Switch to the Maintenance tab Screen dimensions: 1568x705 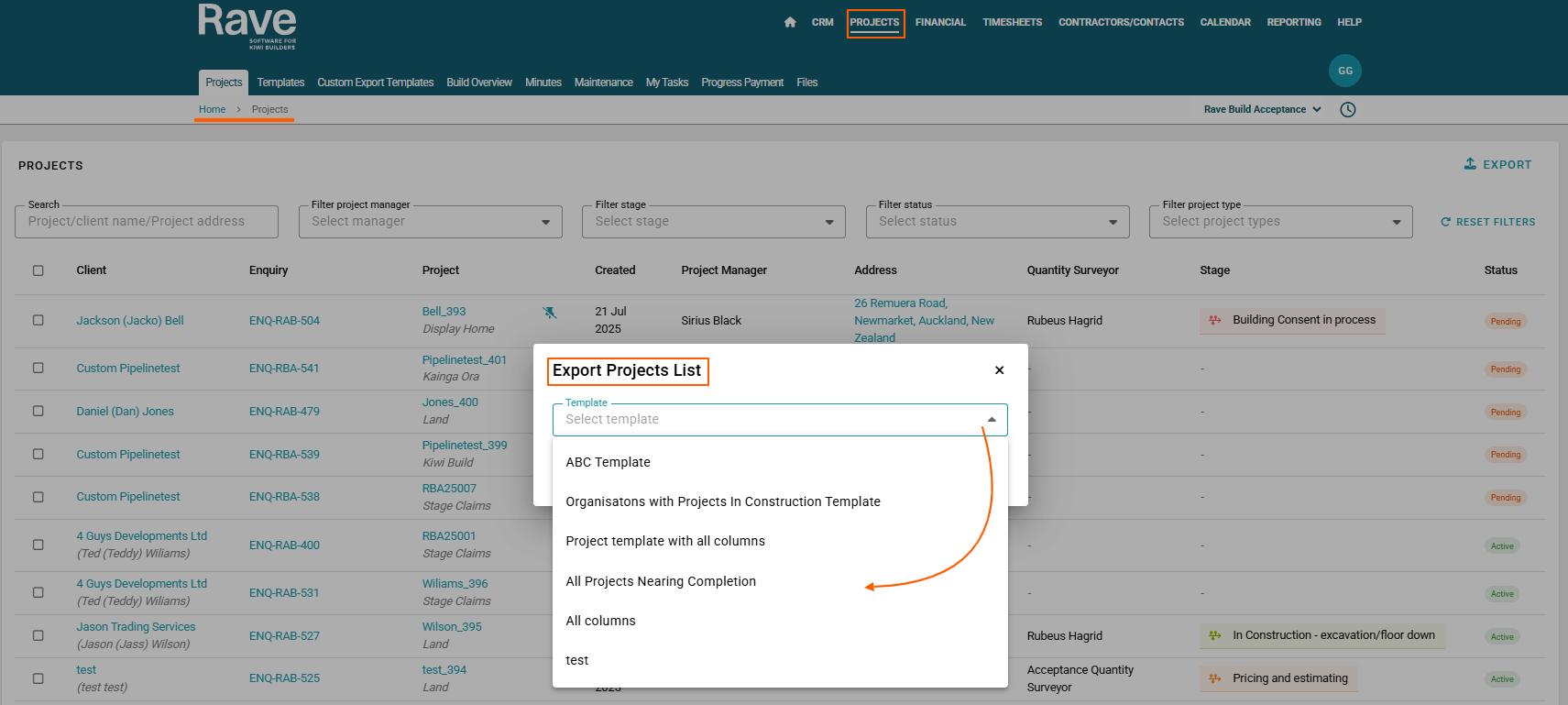[604, 83]
